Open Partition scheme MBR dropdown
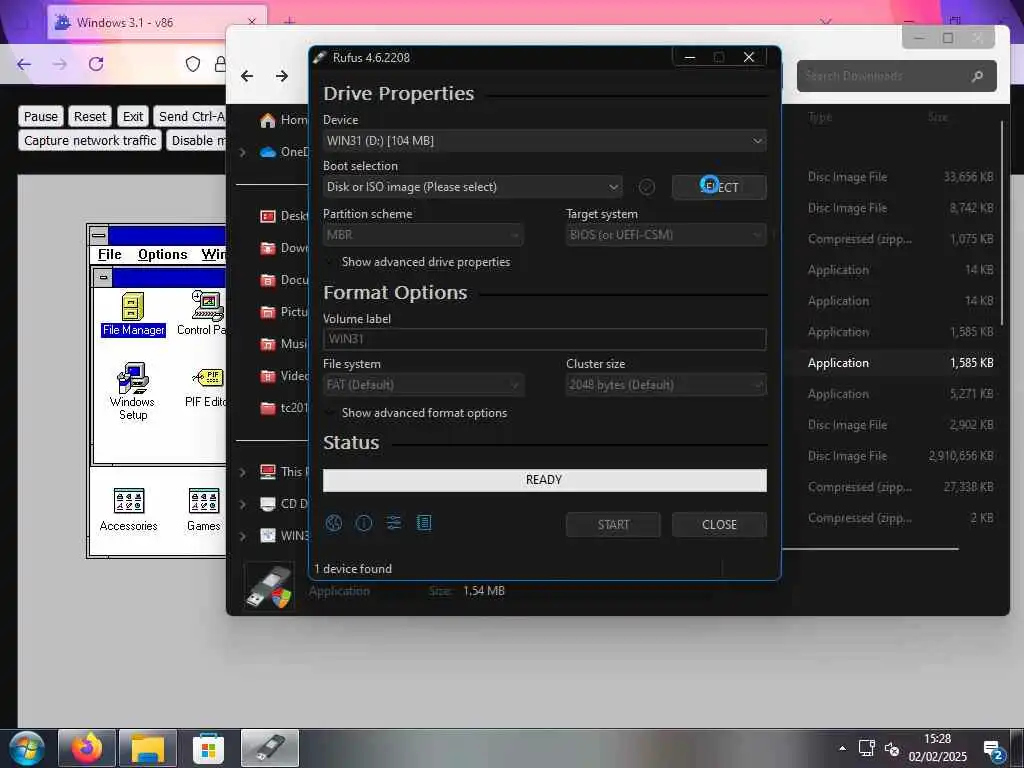The height and width of the screenshot is (768, 1024). coord(423,235)
